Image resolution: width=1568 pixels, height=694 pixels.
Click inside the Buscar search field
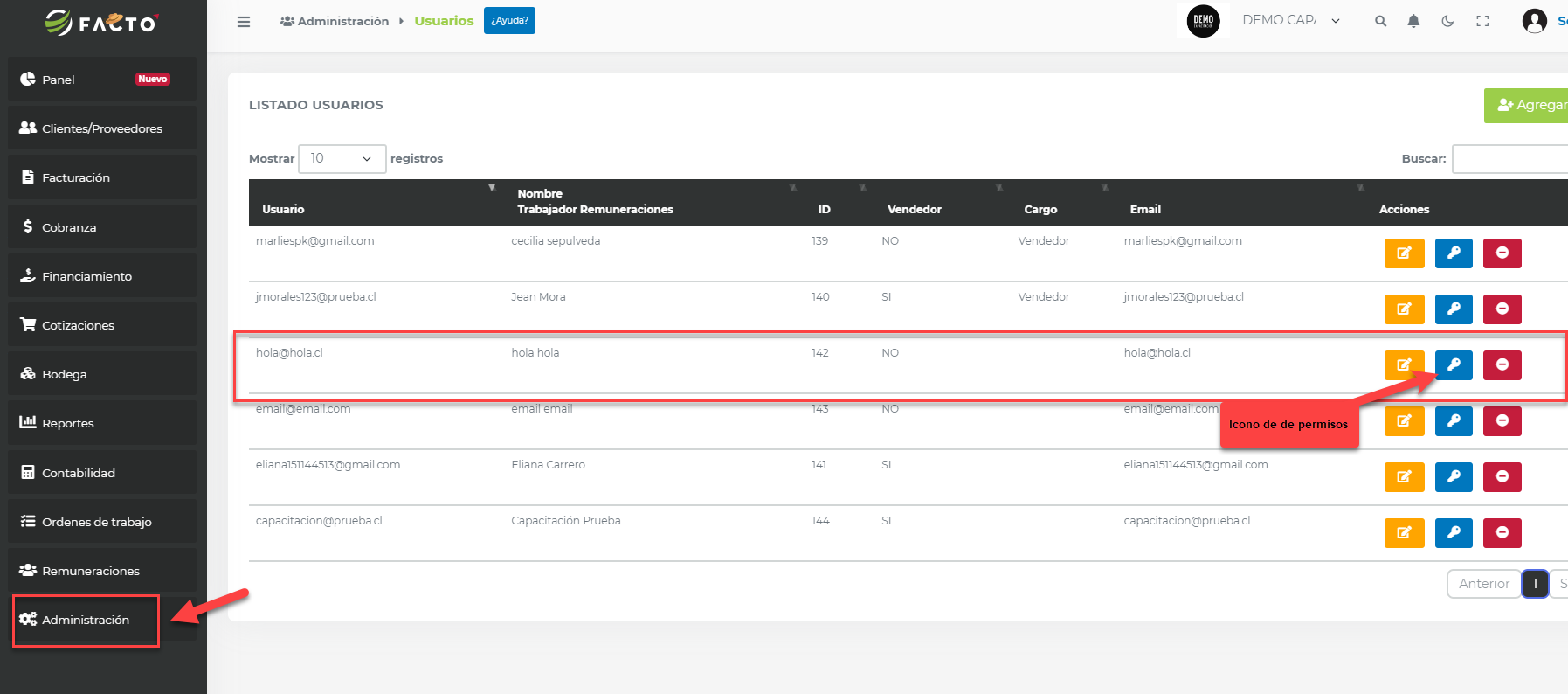(1511, 159)
